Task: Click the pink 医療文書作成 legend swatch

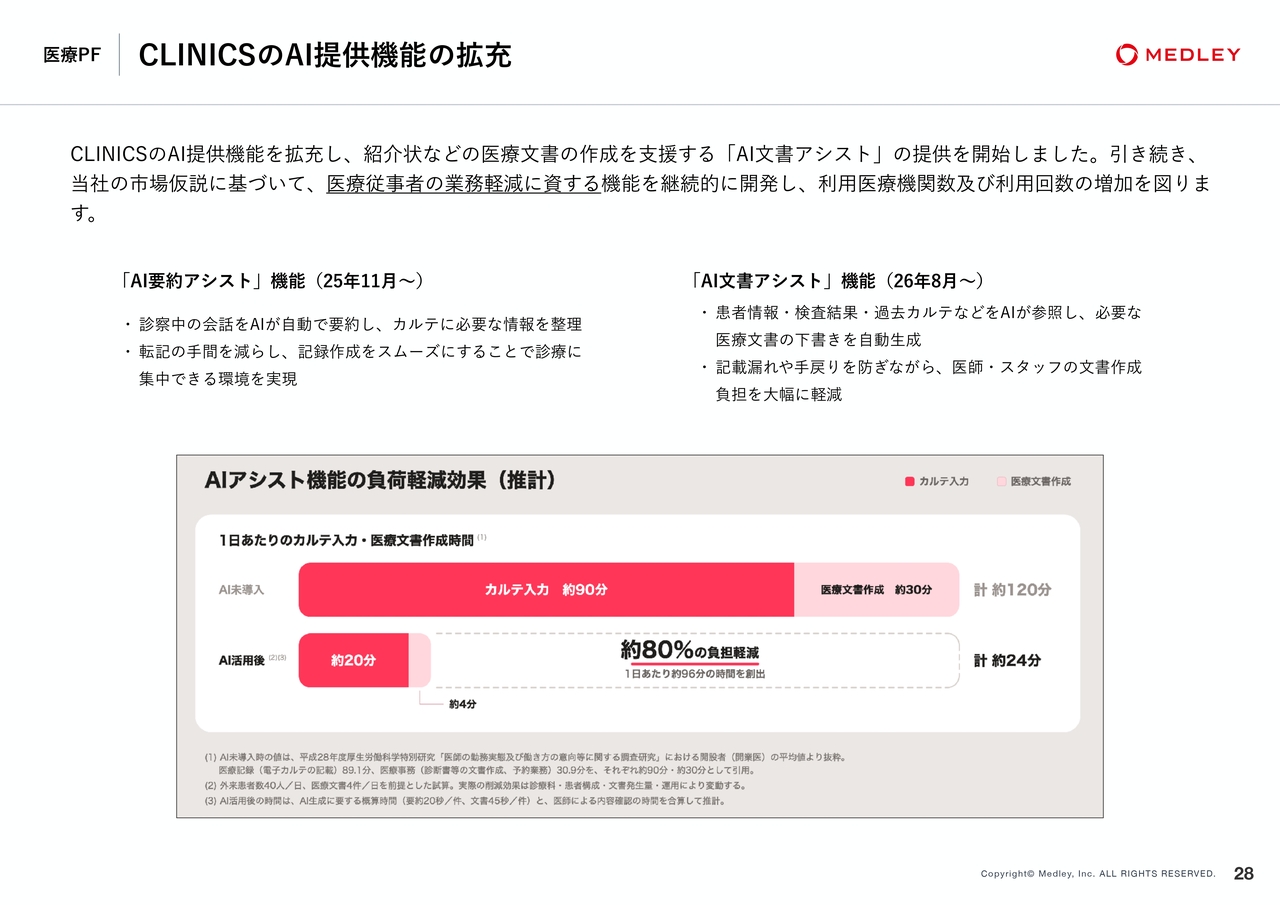Action: [1001, 481]
